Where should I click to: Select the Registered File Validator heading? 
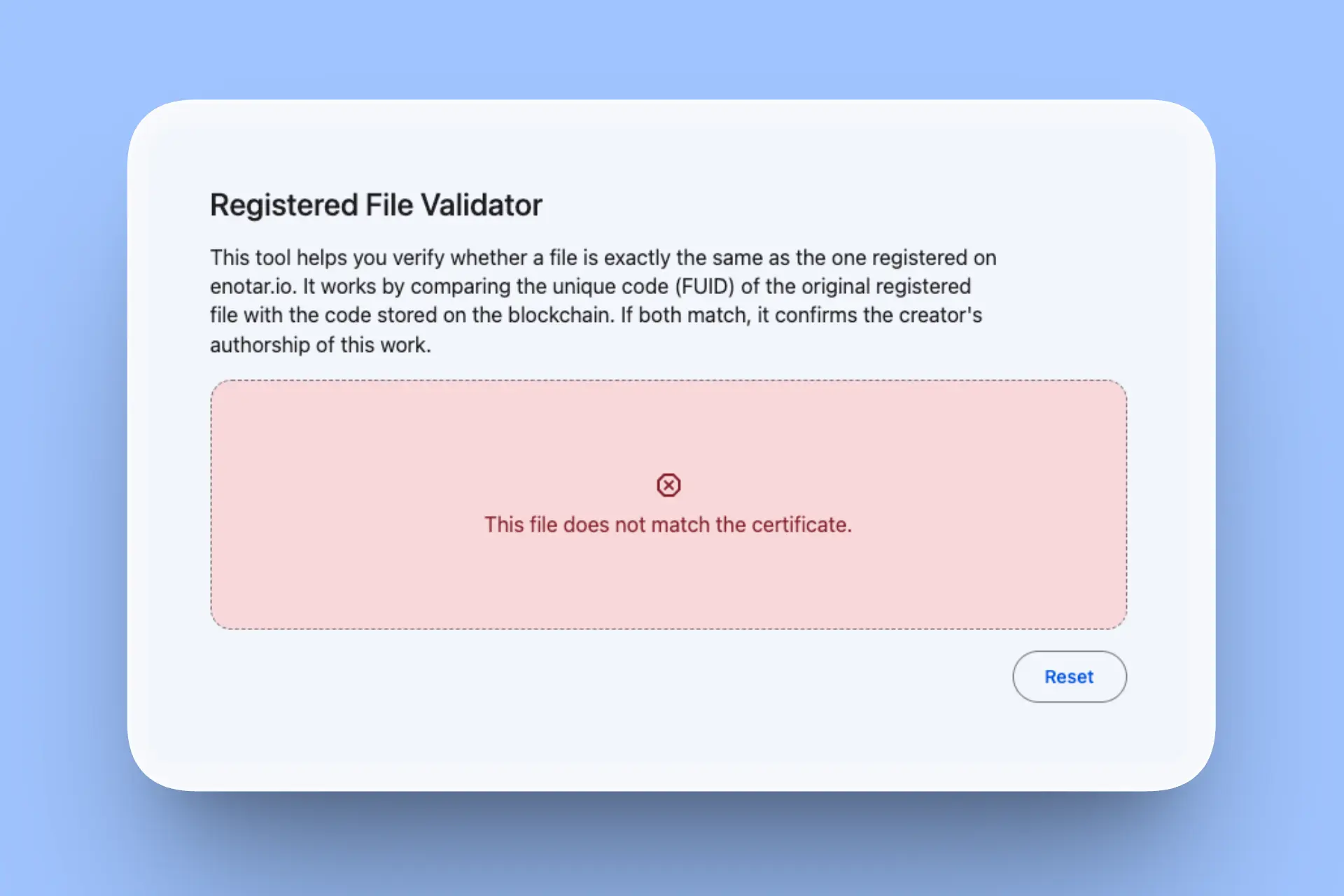coord(375,204)
